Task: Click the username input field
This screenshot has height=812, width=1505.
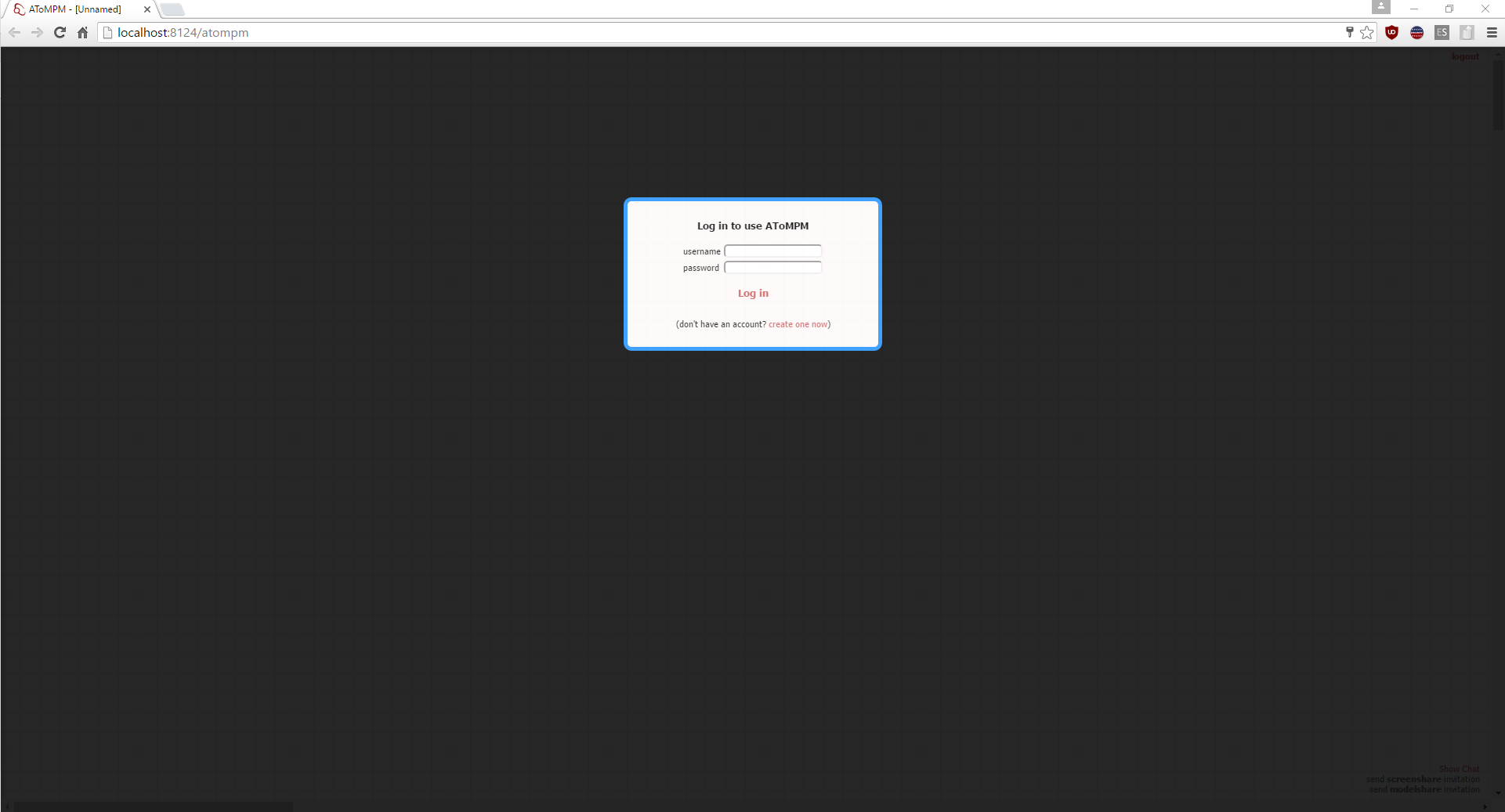Action: click(x=772, y=251)
